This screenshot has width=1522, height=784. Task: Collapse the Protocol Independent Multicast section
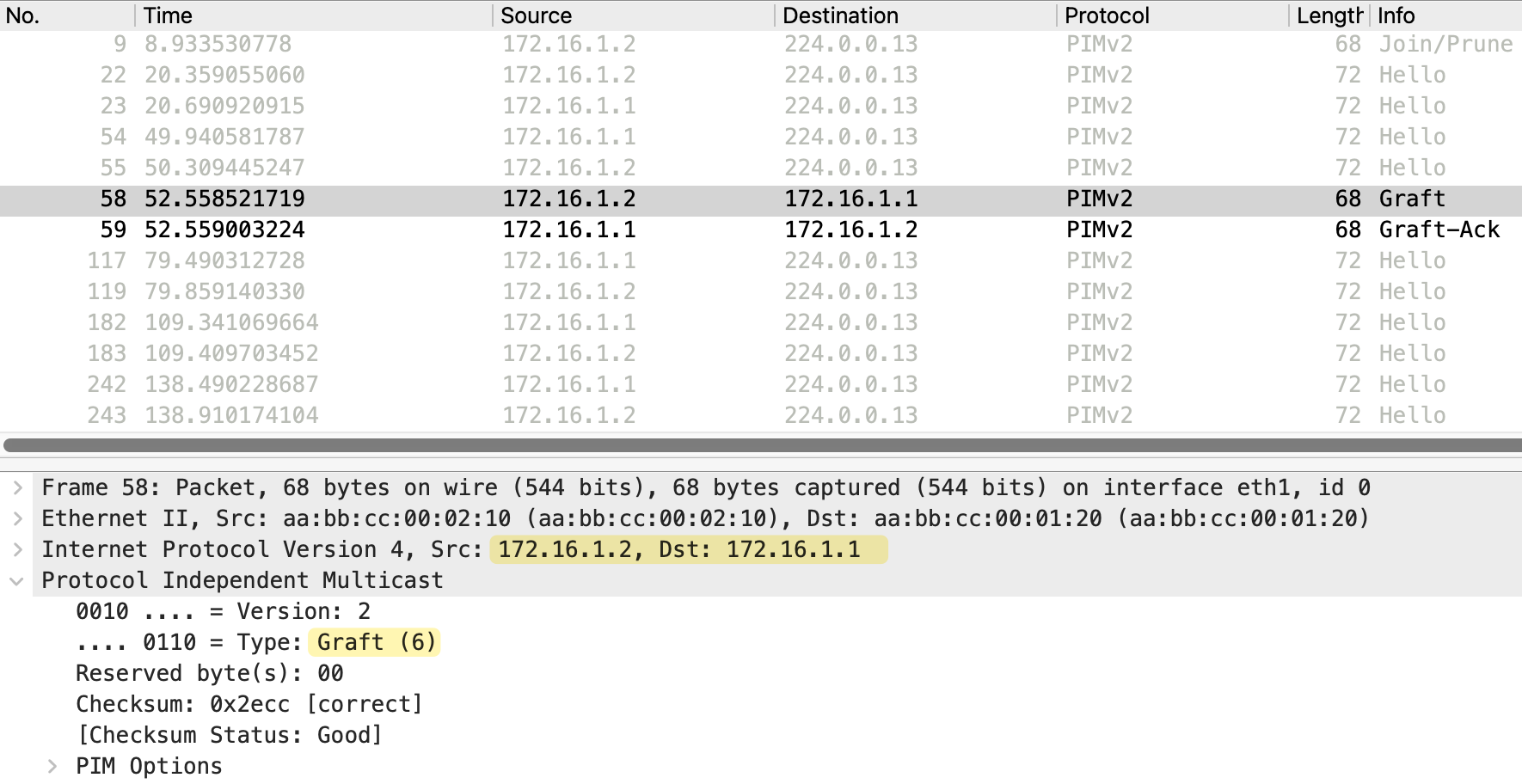(17, 581)
